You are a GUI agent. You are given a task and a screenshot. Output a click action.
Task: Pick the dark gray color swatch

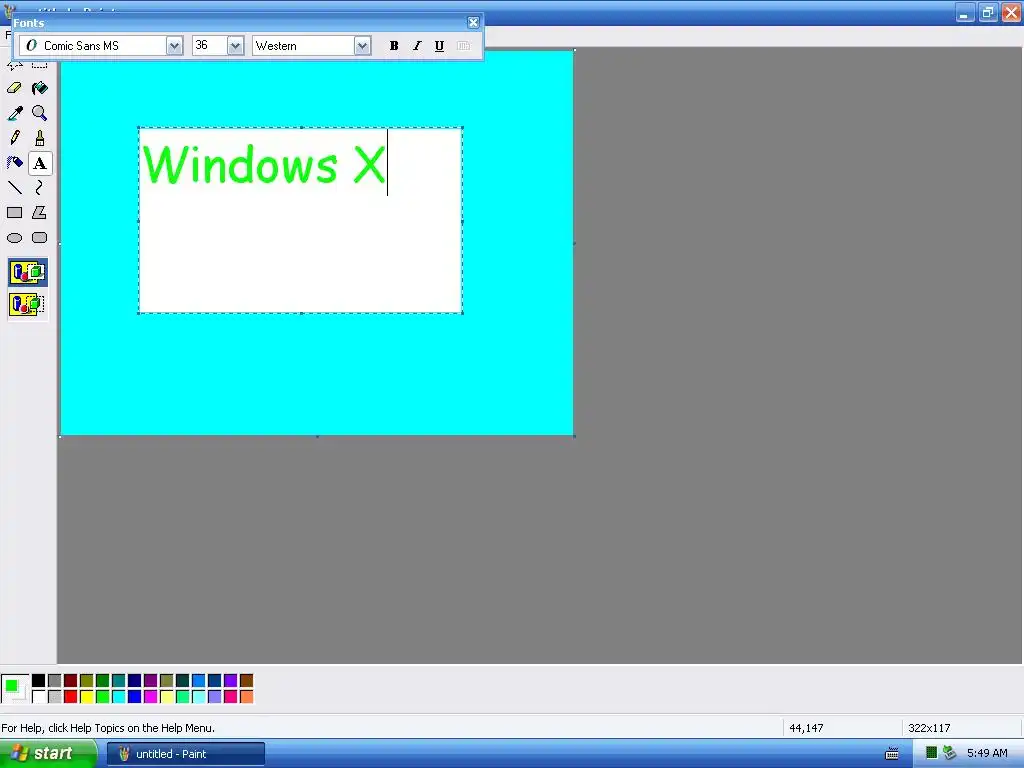pyautogui.click(x=55, y=681)
